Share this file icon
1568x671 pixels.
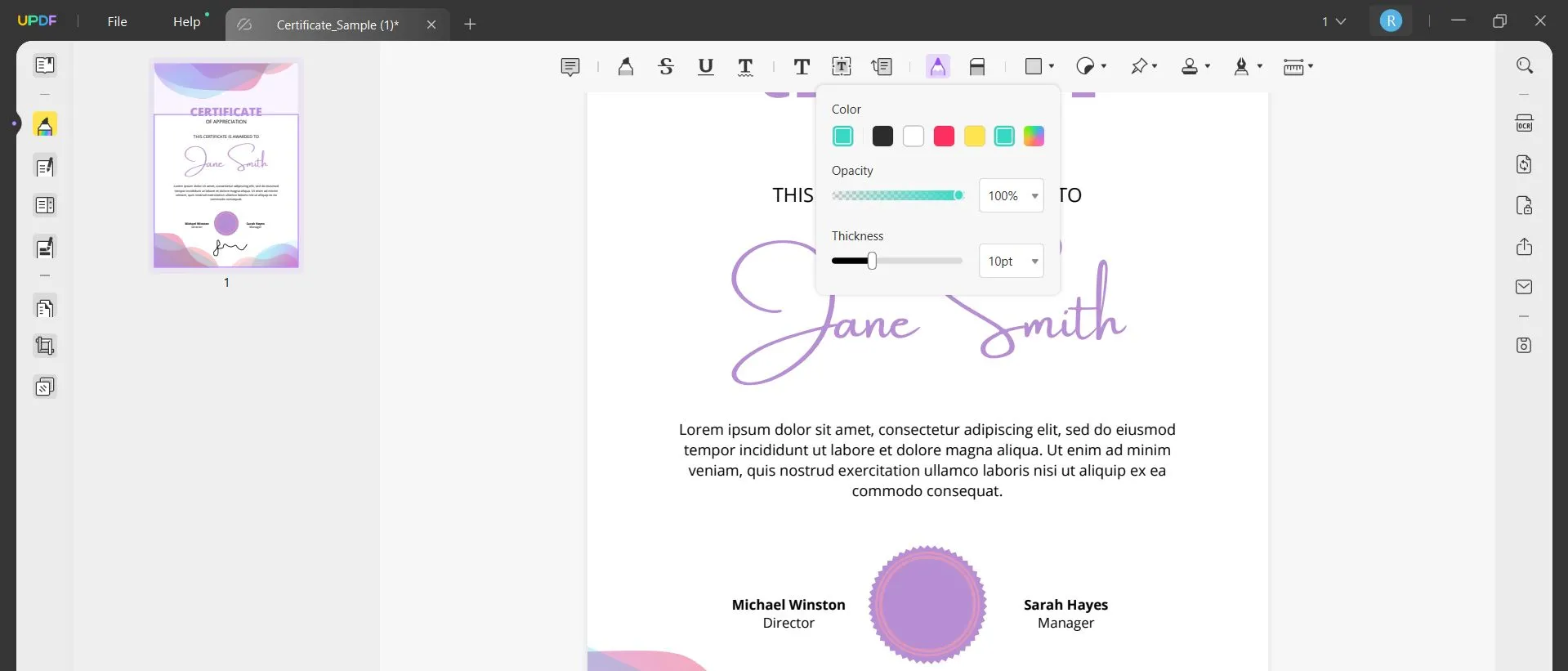(1524, 247)
